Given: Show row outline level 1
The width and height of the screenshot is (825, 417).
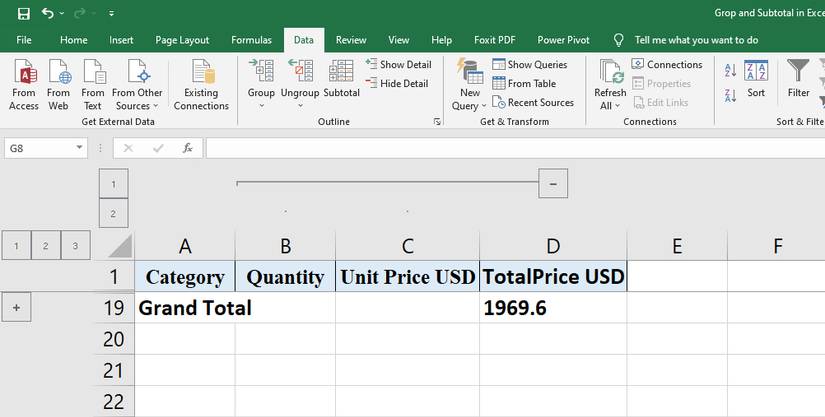Looking at the screenshot, I should 17,246.
